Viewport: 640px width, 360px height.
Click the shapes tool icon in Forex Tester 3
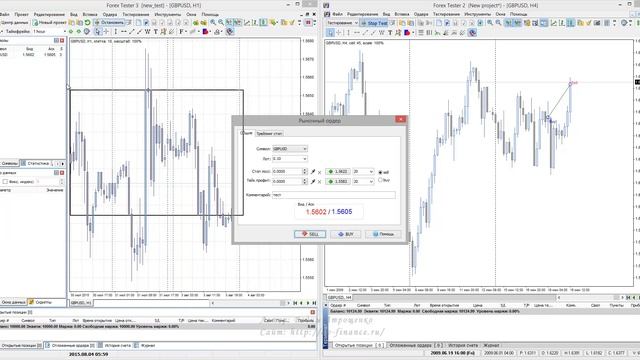pos(205,31)
